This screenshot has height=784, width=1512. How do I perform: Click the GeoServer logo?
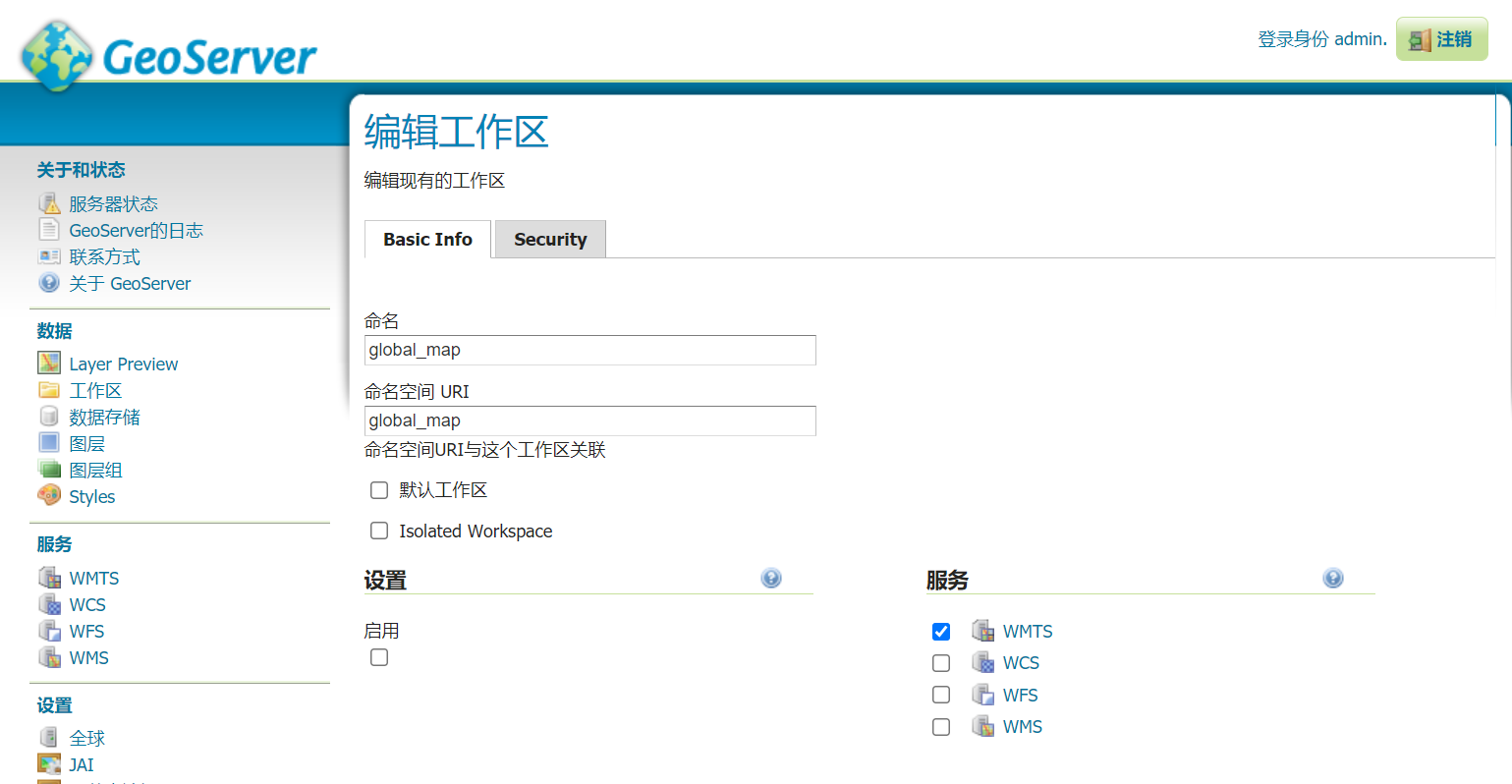167,54
